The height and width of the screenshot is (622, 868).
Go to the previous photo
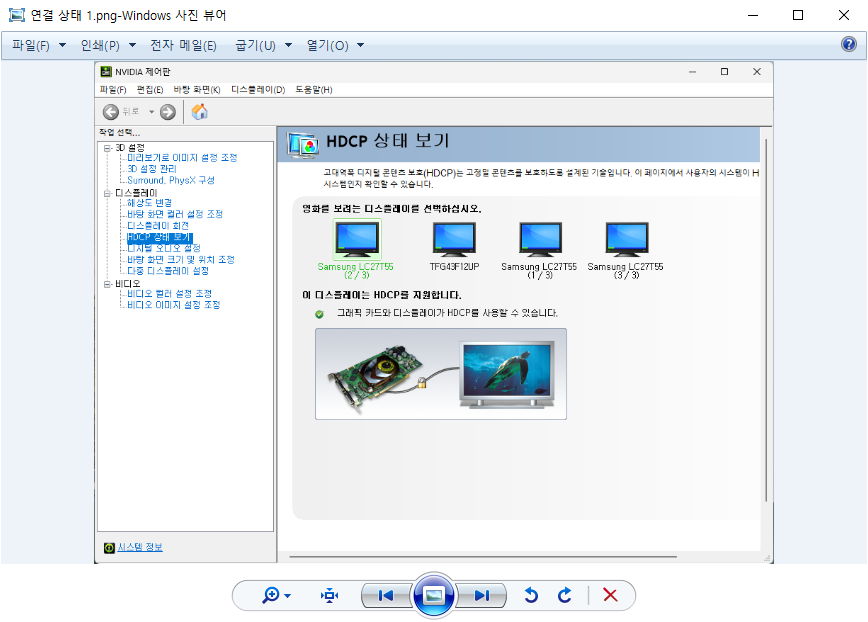pyautogui.click(x=386, y=595)
